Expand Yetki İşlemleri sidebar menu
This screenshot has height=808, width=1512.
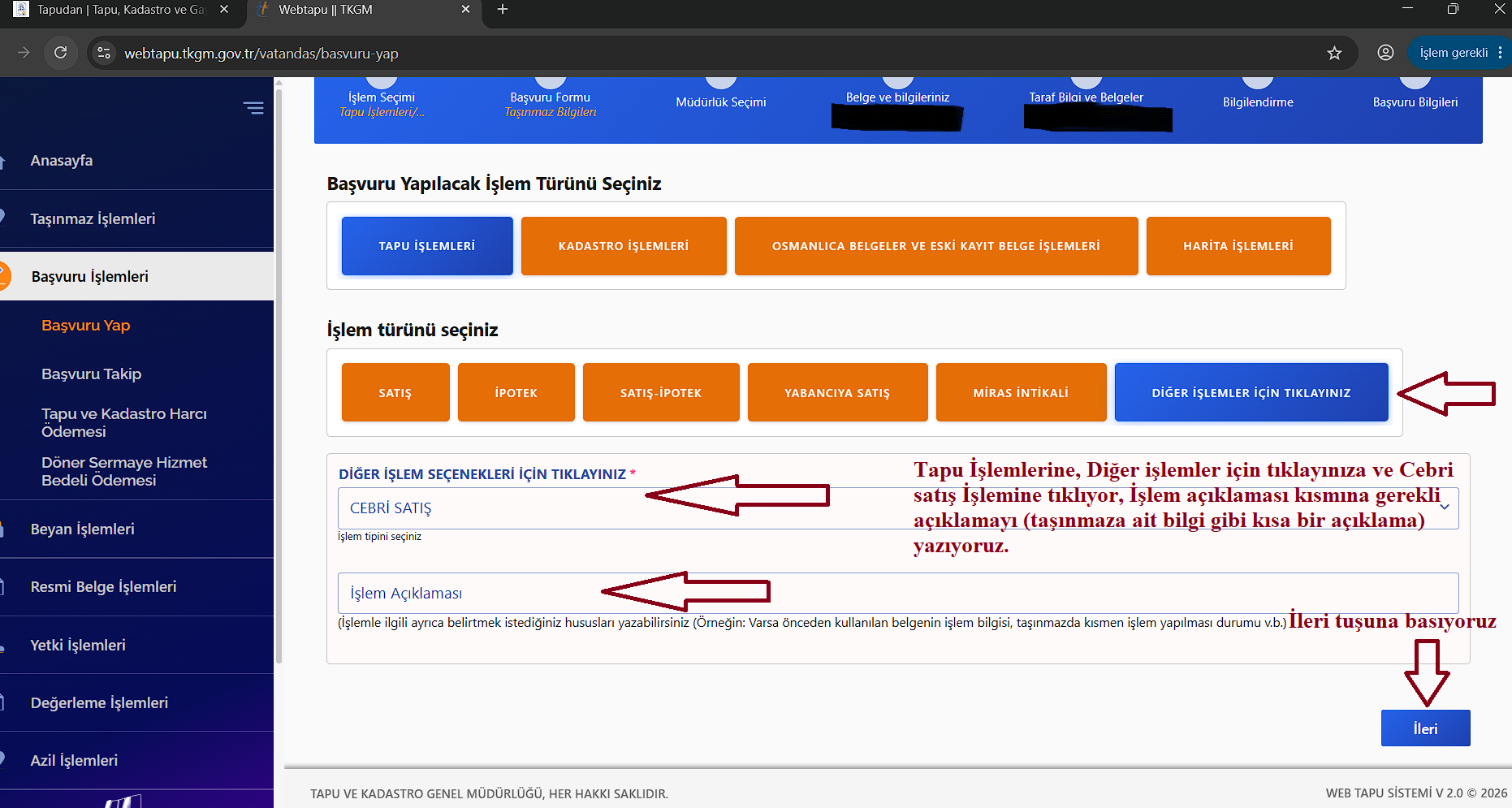(78, 645)
